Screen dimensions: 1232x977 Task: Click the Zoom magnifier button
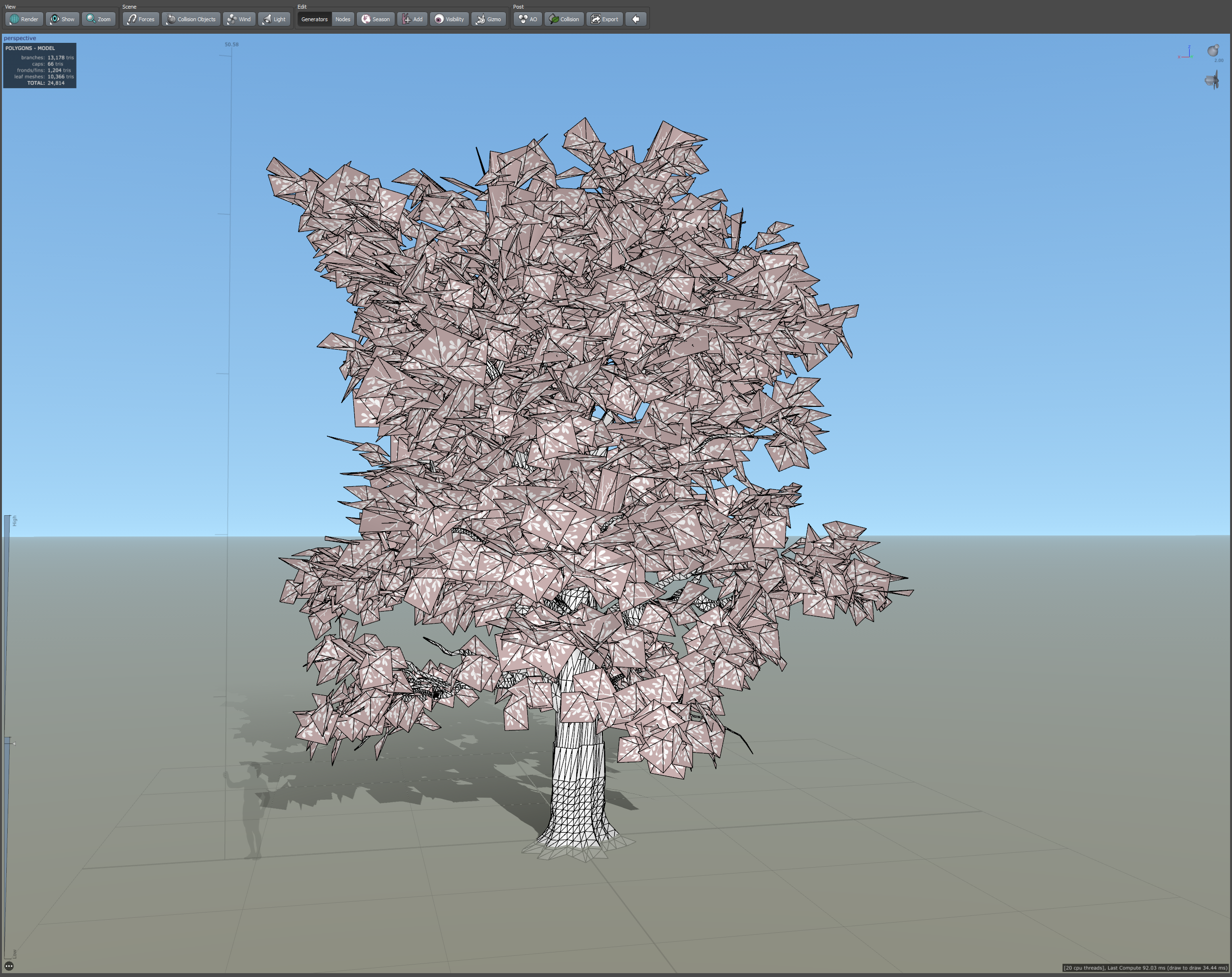pyautogui.click(x=98, y=19)
